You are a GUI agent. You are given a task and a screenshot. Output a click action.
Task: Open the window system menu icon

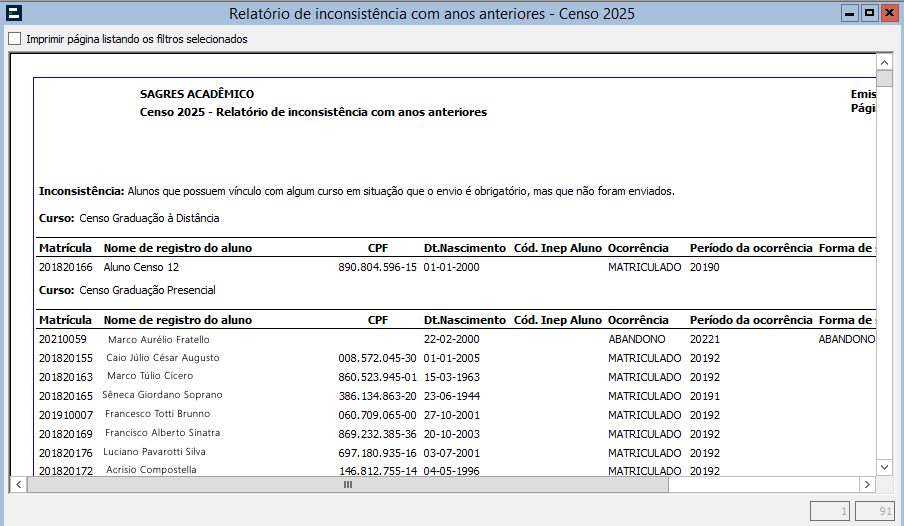[13, 13]
